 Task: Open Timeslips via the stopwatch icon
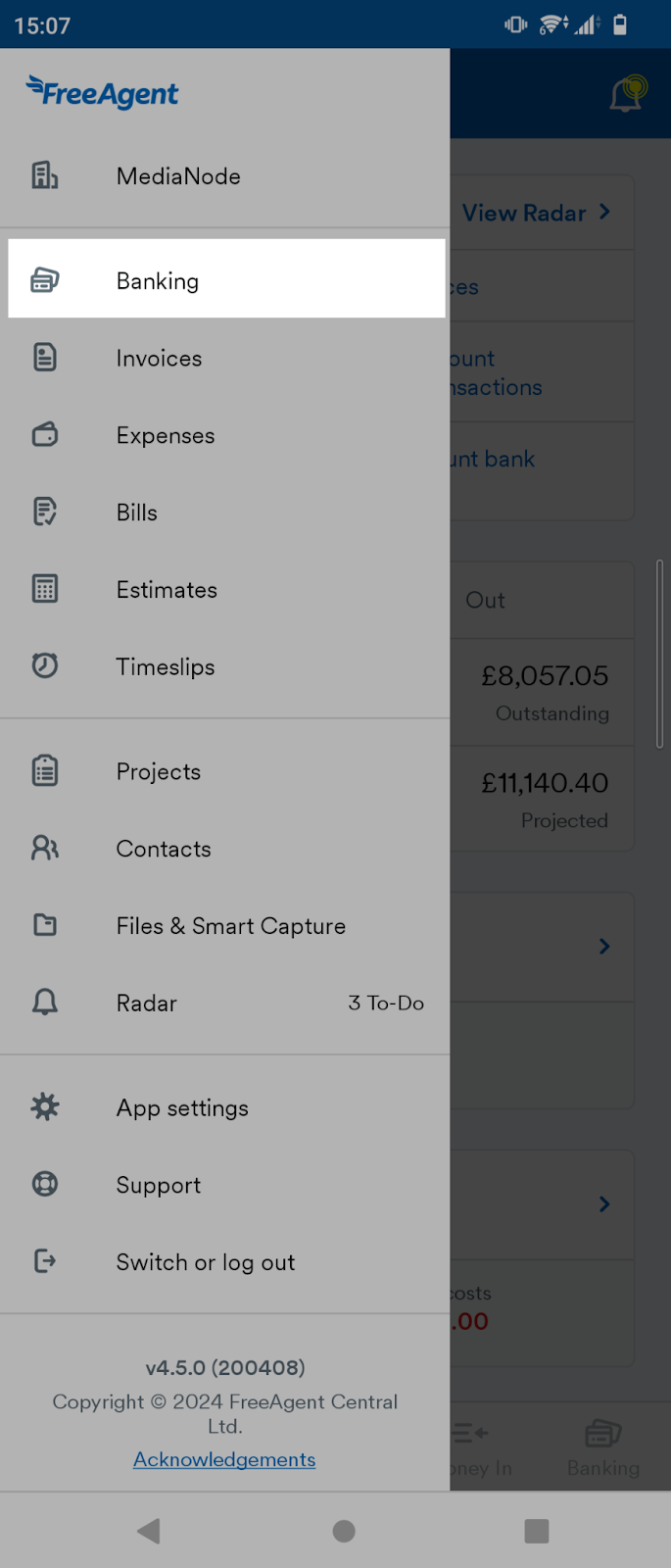44,666
